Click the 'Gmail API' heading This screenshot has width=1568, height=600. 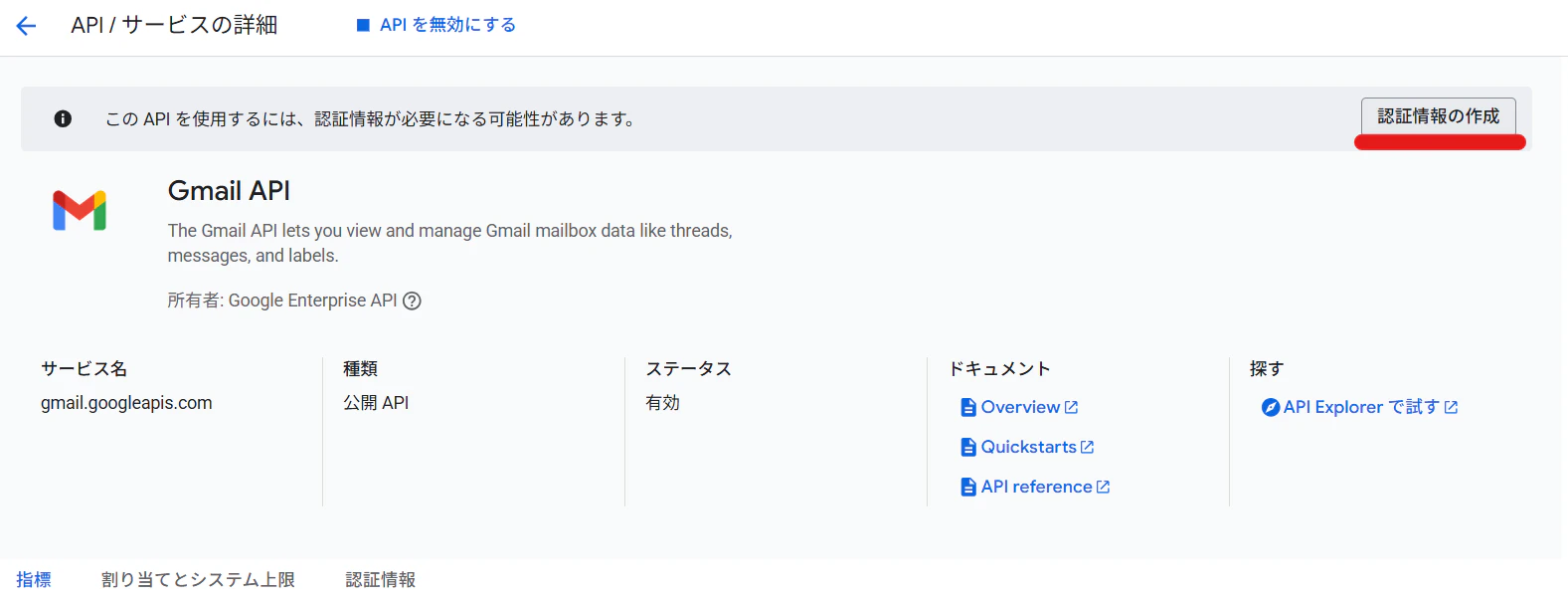click(229, 190)
